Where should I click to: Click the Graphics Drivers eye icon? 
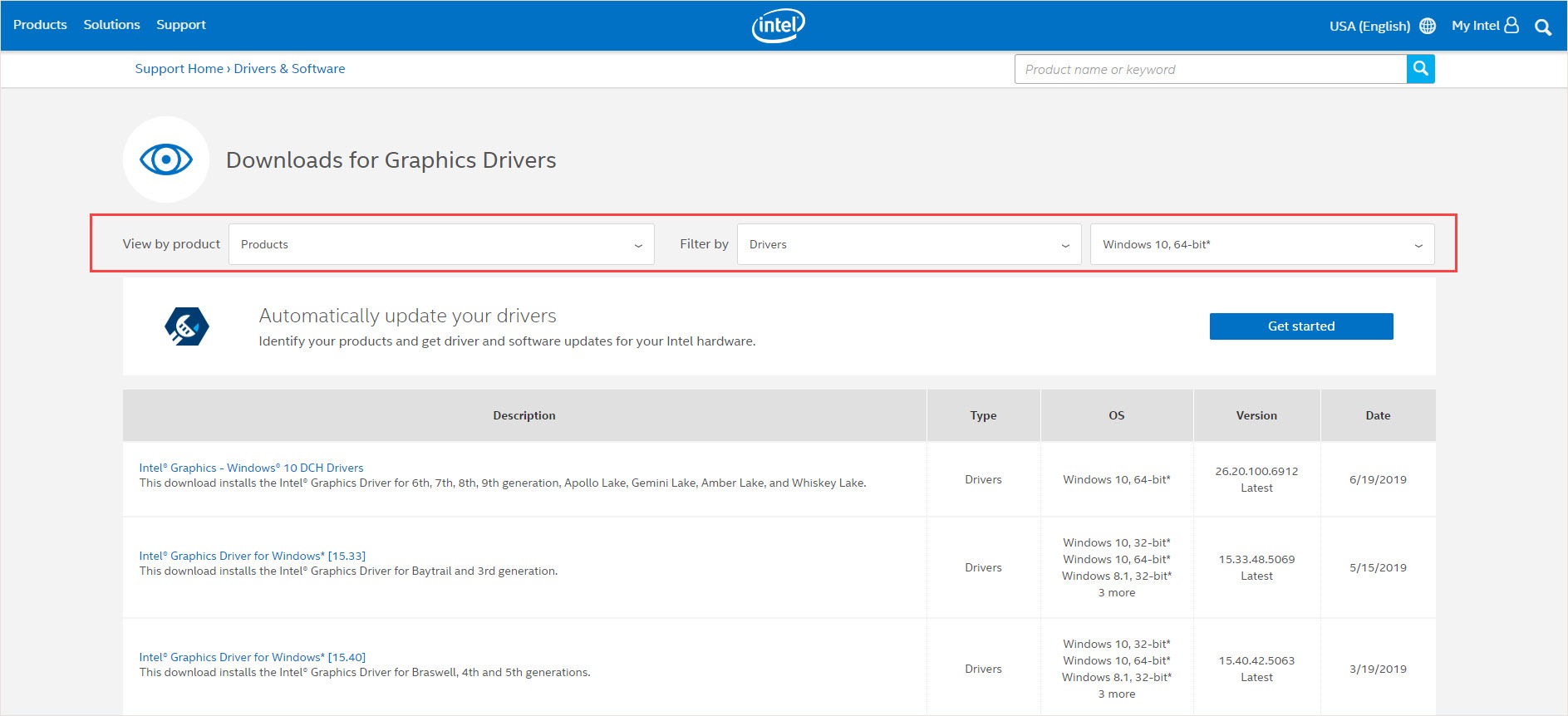click(166, 159)
